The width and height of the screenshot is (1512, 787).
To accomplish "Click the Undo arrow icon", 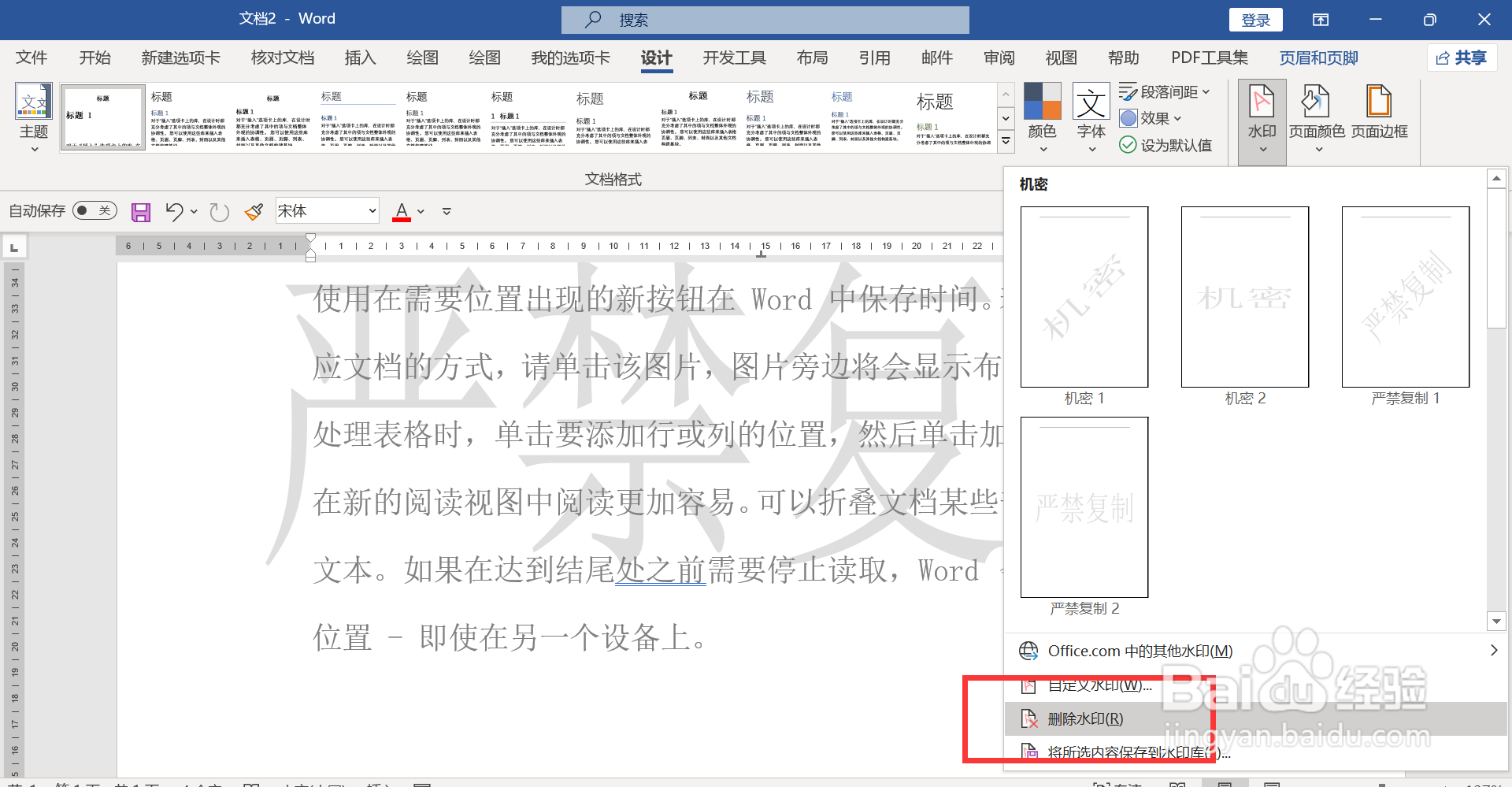I will pos(174,211).
